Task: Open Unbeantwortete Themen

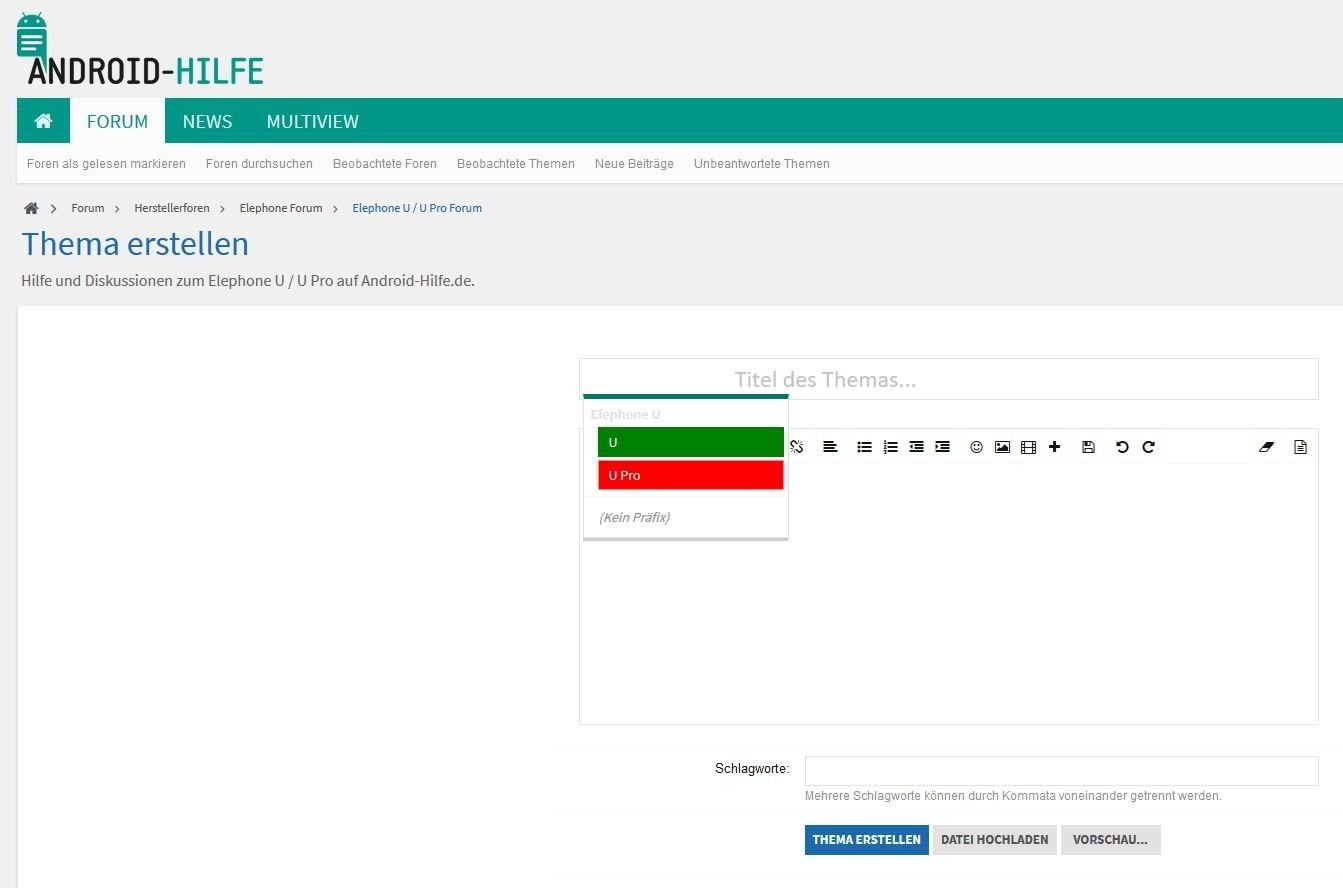Action: pyautogui.click(x=762, y=164)
